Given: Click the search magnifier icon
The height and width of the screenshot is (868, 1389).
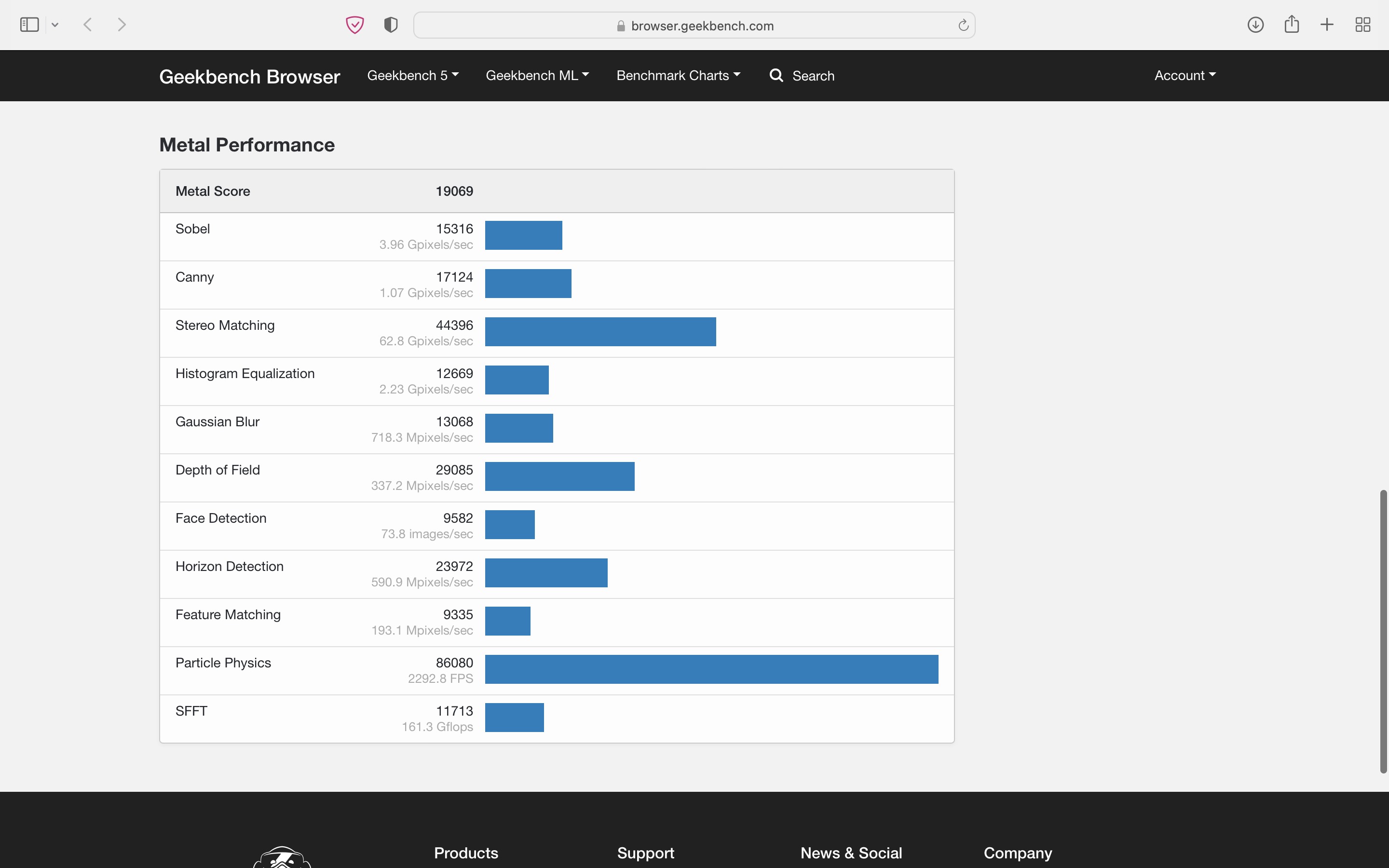Looking at the screenshot, I should coord(776,75).
